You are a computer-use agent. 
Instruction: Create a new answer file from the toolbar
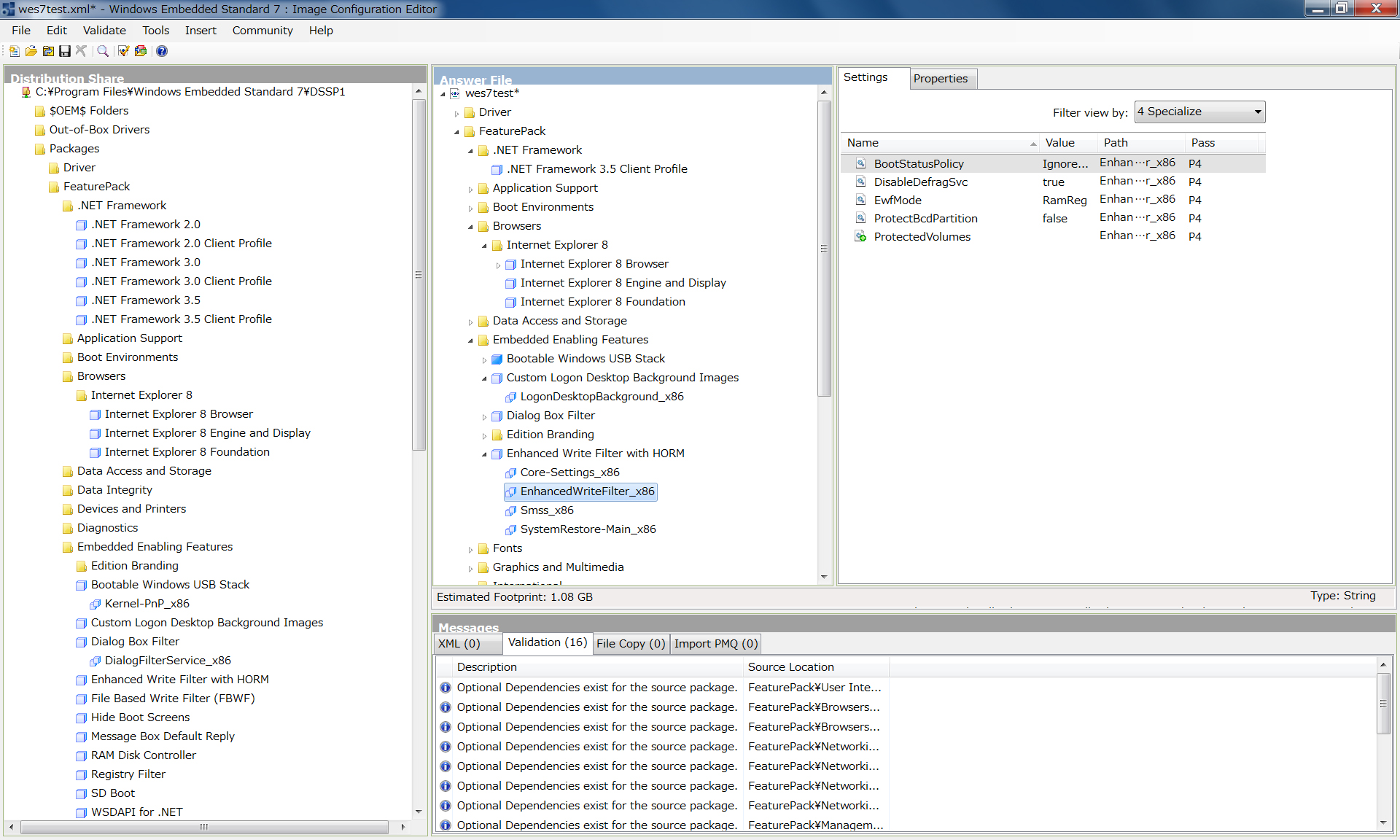pos(14,51)
